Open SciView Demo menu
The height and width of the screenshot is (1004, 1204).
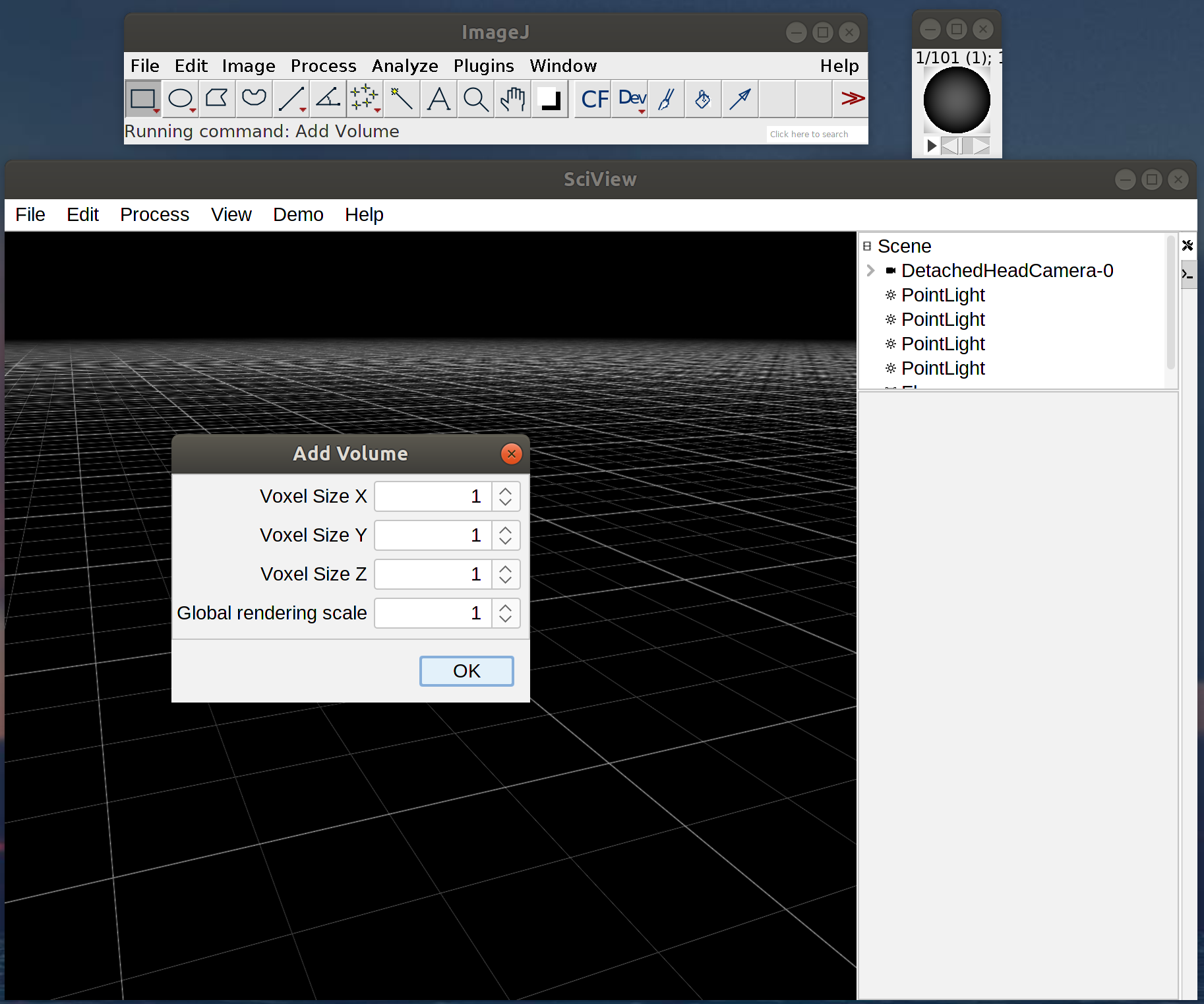[298, 215]
